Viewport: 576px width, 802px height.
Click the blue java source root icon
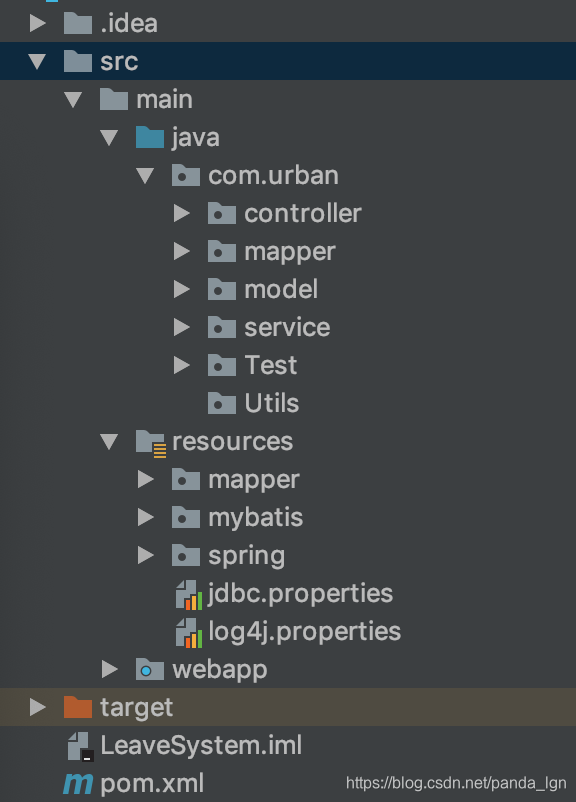150,138
